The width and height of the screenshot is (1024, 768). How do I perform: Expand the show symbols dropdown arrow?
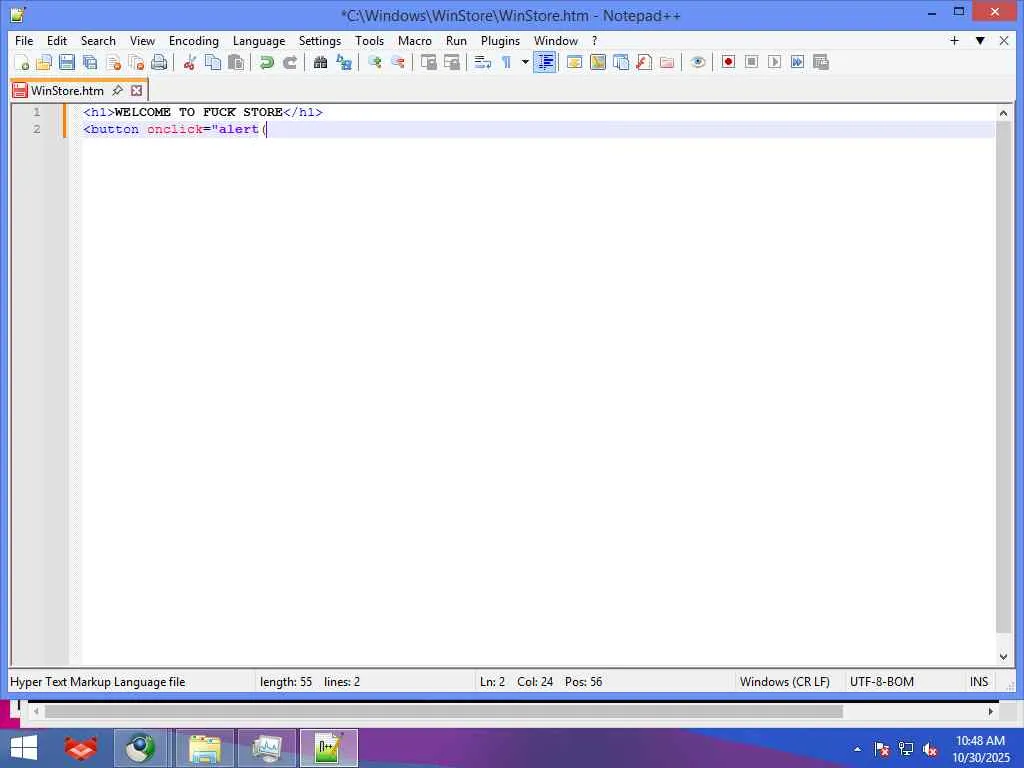[x=525, y=63]
